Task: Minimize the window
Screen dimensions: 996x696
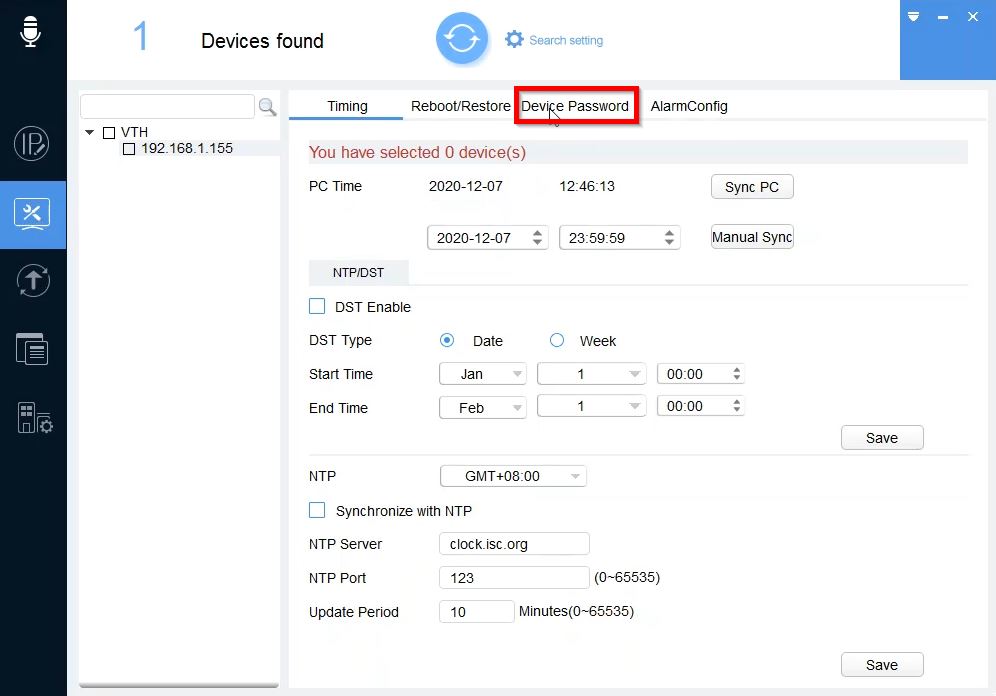Action: [x=943, y=17]
